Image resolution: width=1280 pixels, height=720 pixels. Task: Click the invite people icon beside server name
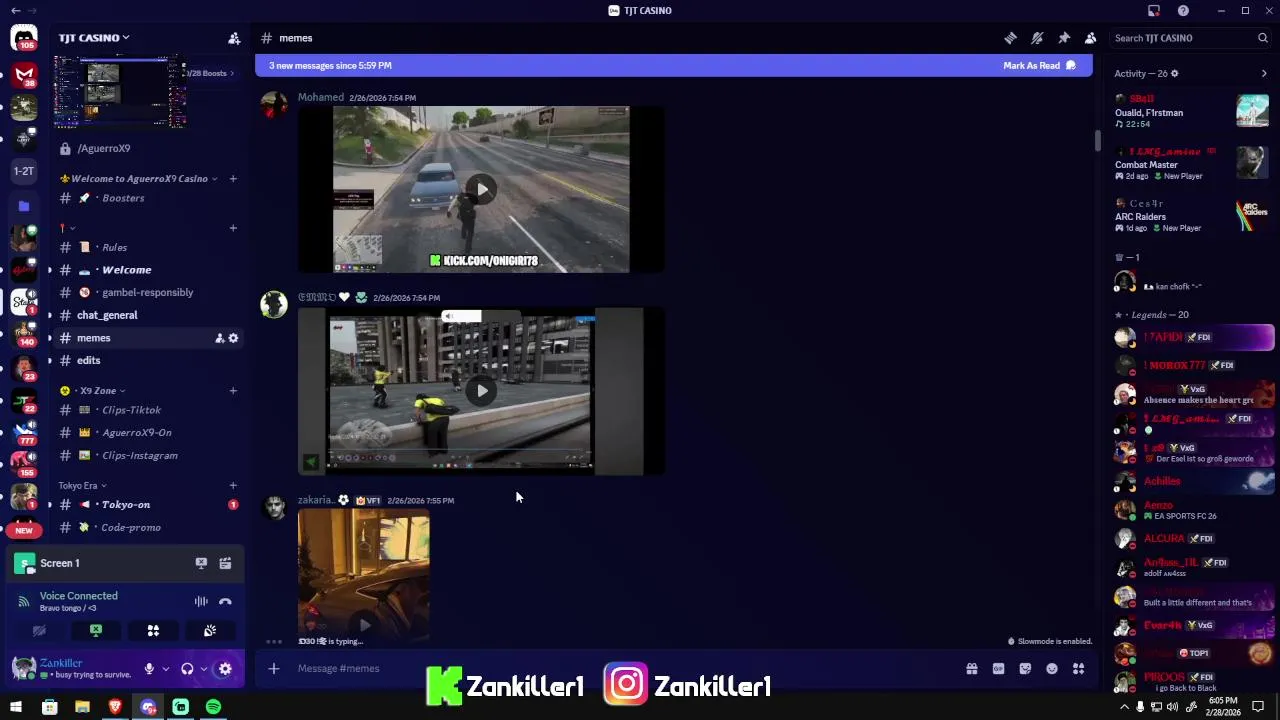pos(234,38)
